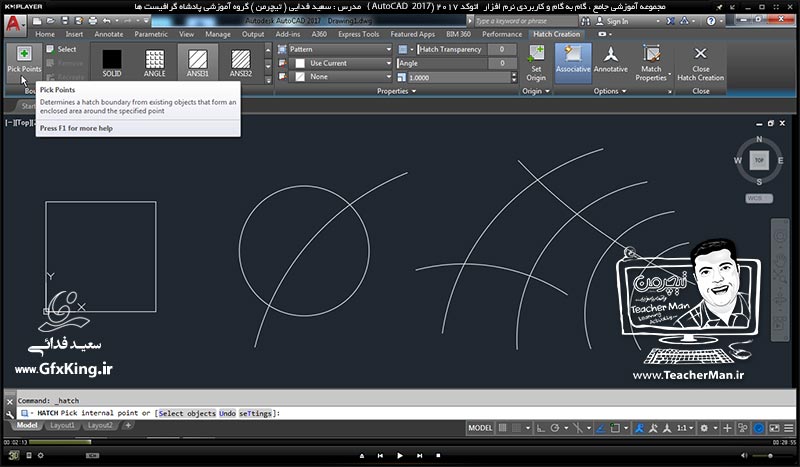This screenshot has height=467, width=800.
Task: Click the Save icon in Quick Access toolbar
Action: (x=65, y=21)
